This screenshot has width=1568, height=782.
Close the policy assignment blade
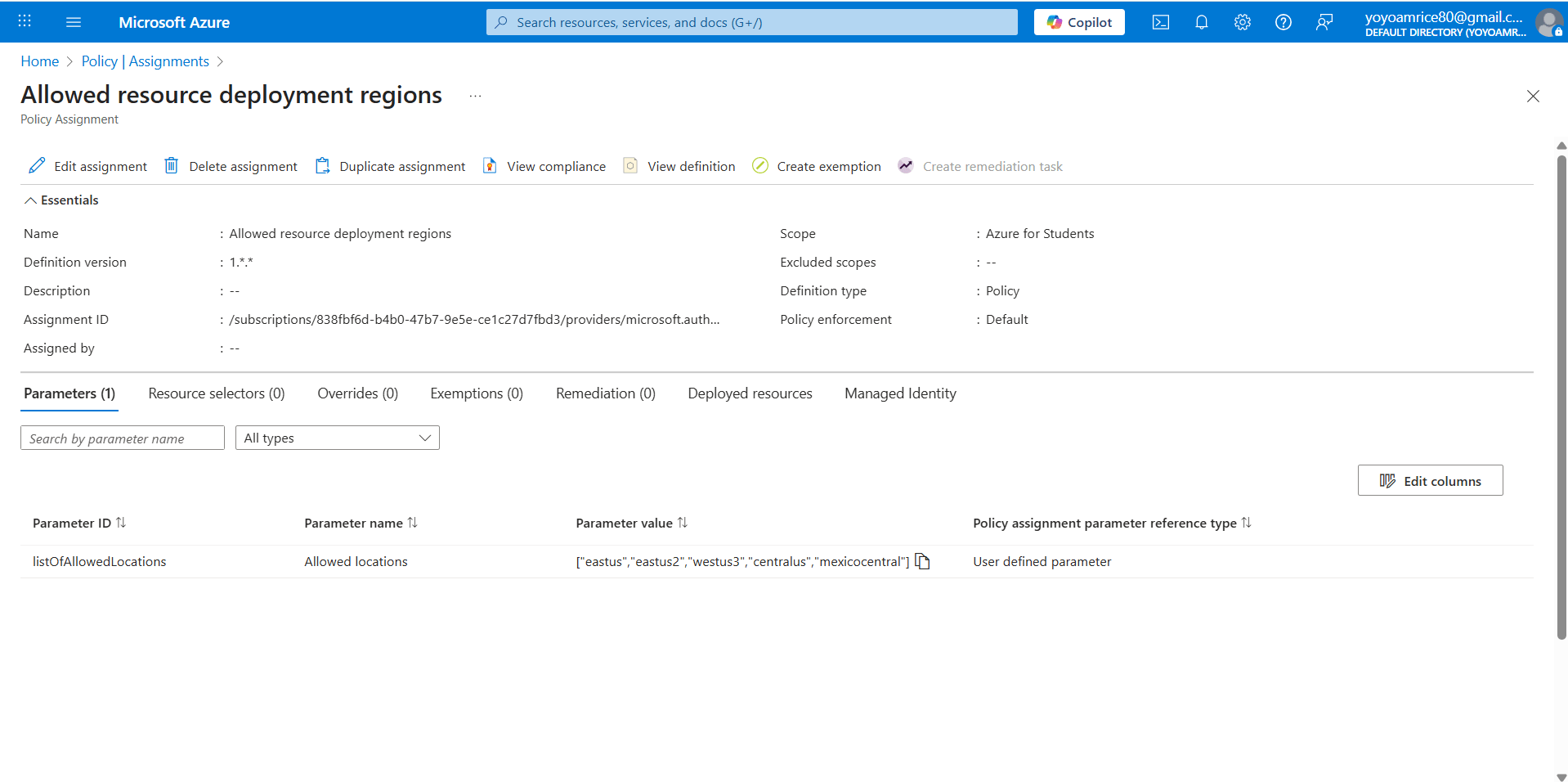pyautogui.click(x=1533, y=97)
